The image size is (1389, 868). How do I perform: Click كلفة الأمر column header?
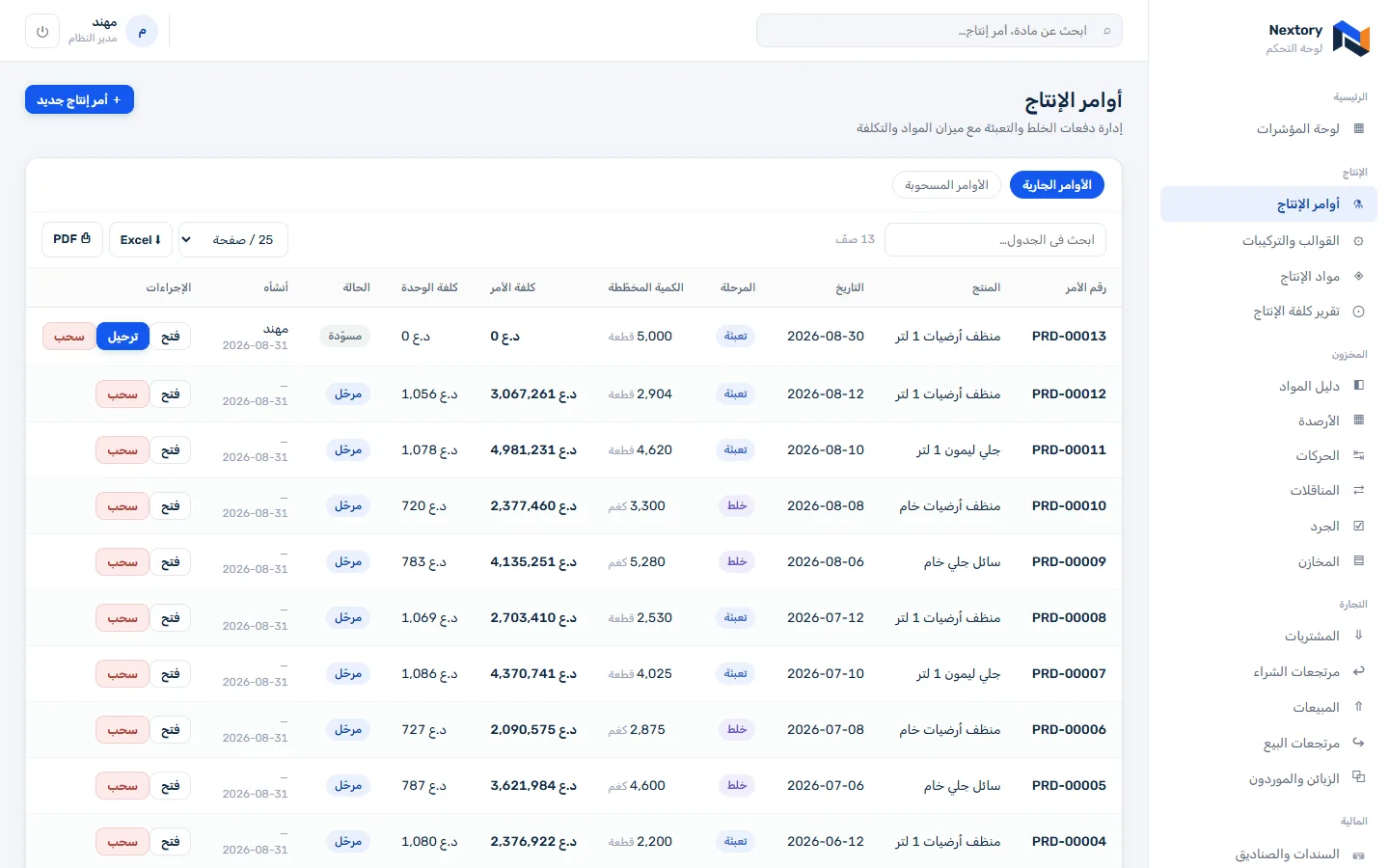[512, 287]
